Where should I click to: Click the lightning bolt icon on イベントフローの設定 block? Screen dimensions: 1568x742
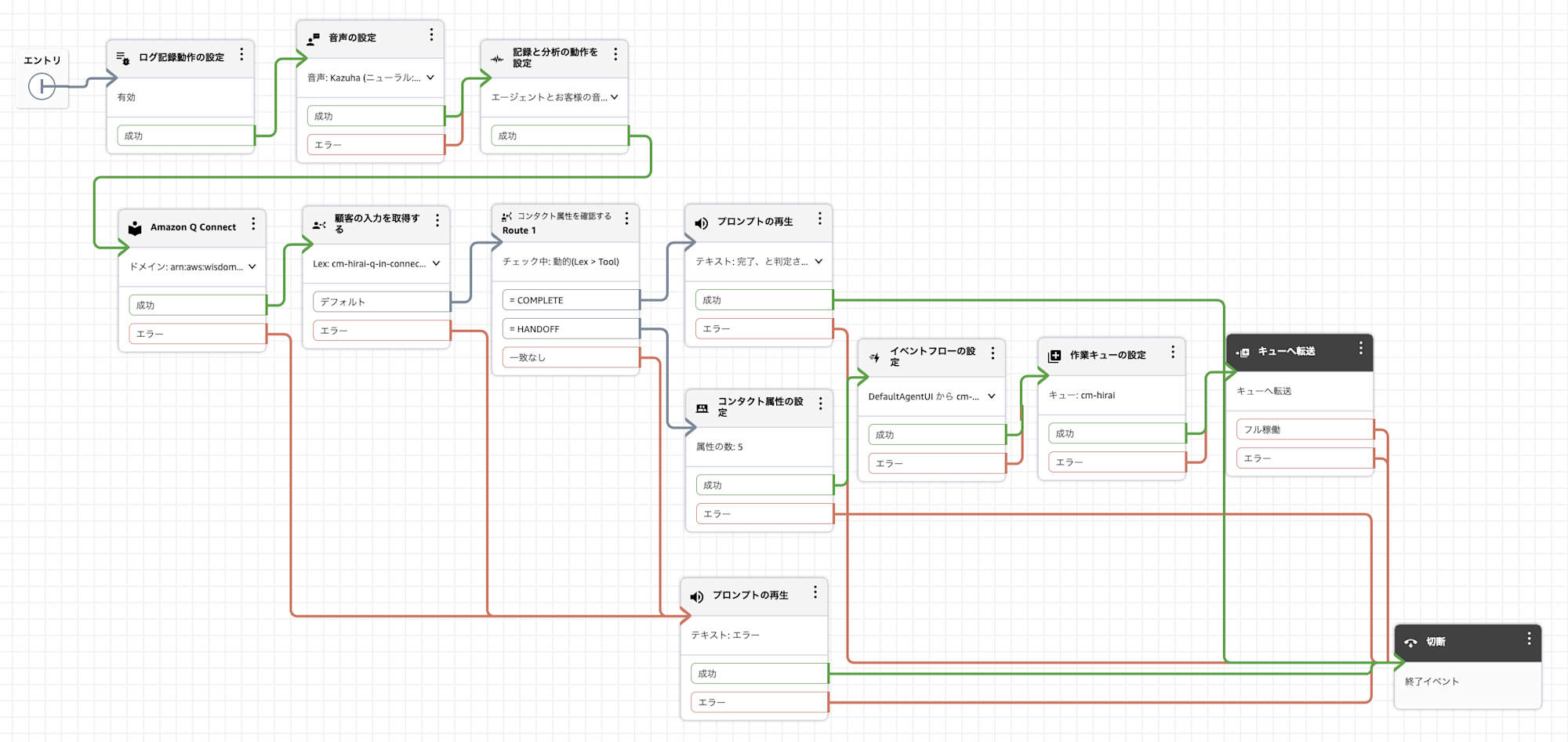[x=876, y=356]
